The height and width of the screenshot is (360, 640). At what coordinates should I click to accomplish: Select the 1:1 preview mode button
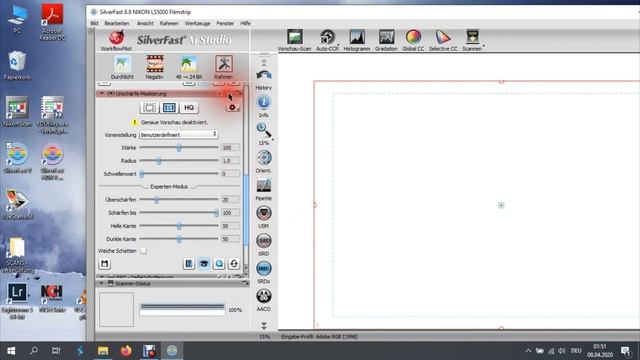(x=169, y=107)
